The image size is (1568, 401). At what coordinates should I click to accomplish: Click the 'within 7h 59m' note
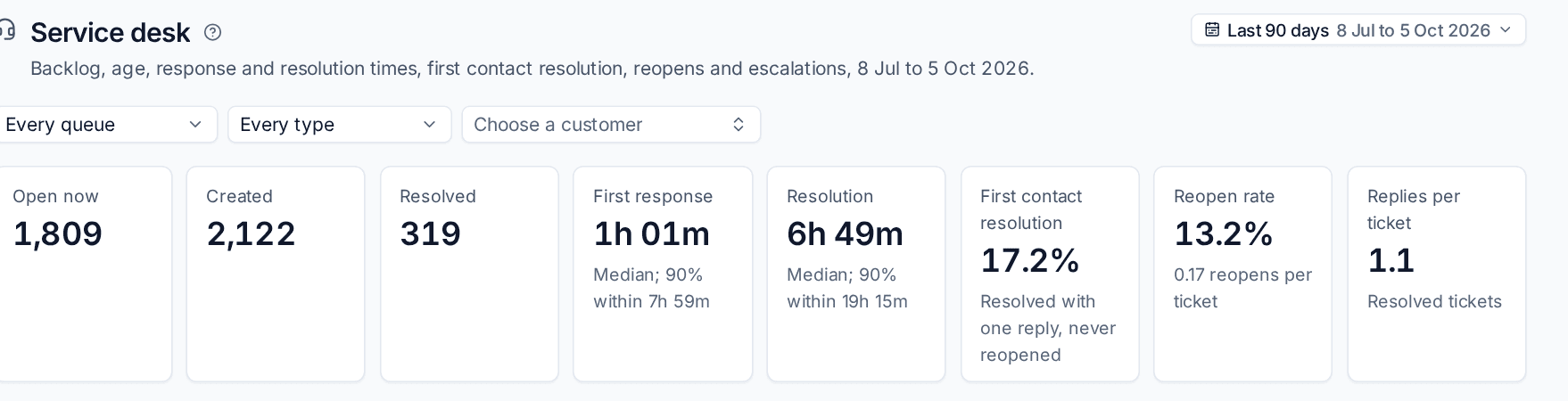651,301
